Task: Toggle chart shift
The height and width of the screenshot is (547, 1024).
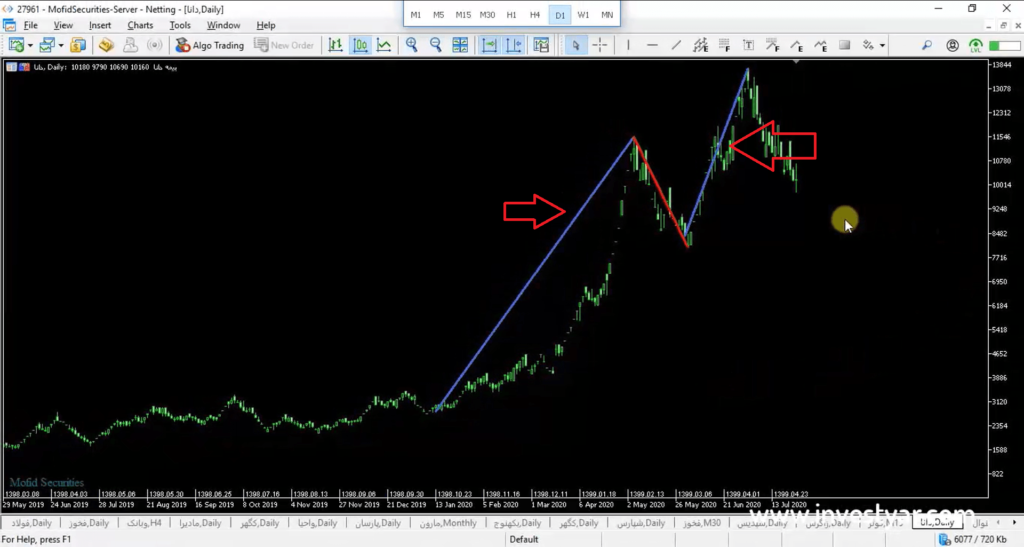Action: pos(514,45)
